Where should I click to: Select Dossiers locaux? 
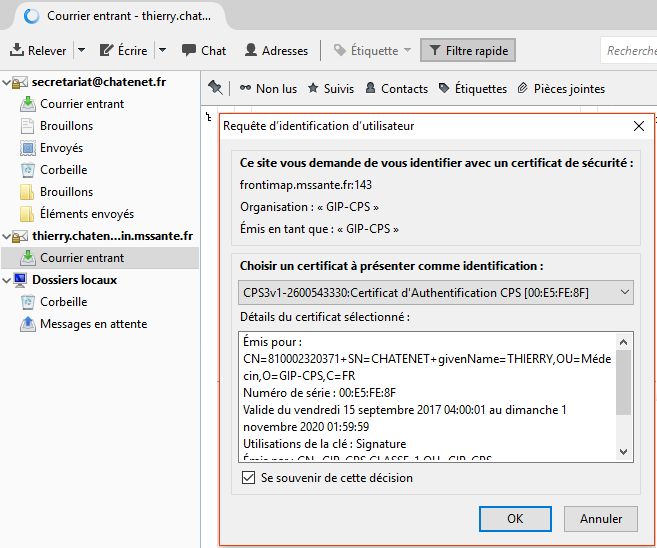click(x=74, y=280)
